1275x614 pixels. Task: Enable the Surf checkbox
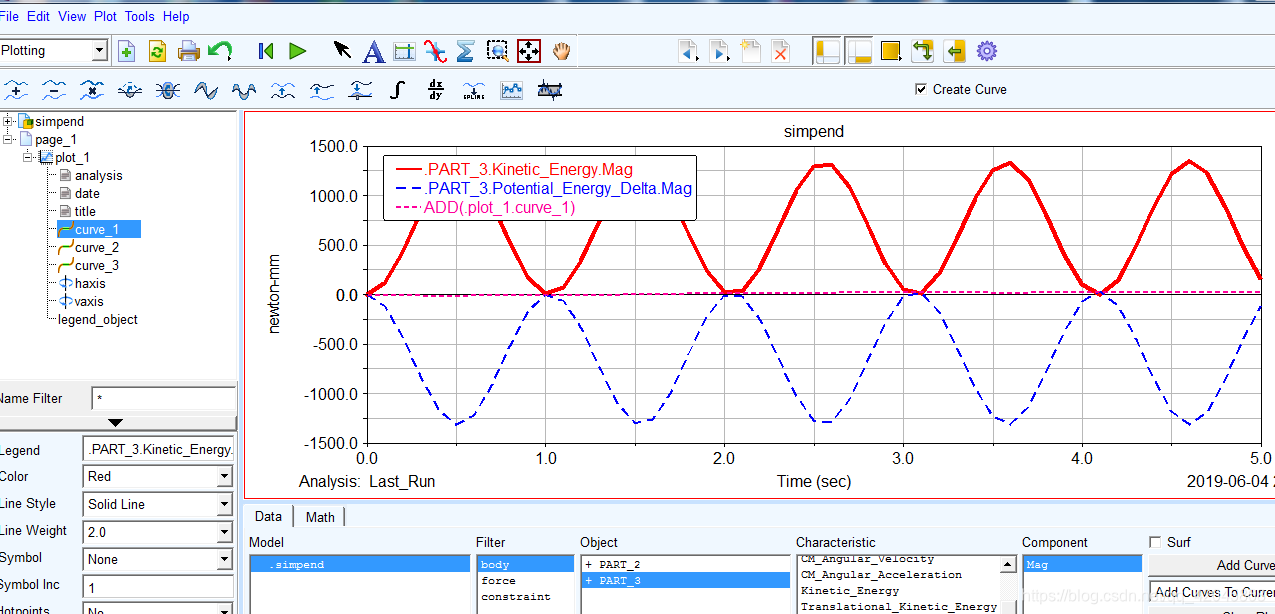tap(1156, 542)
